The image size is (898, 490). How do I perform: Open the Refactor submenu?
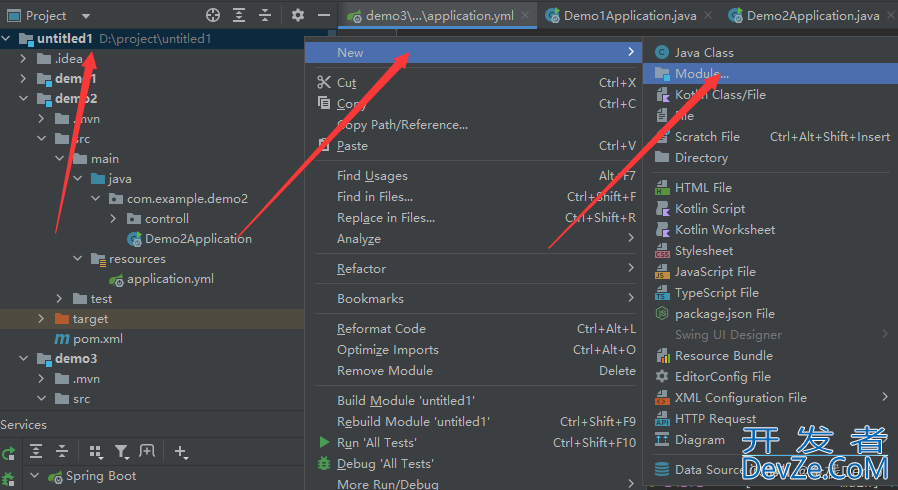(475, 268)
